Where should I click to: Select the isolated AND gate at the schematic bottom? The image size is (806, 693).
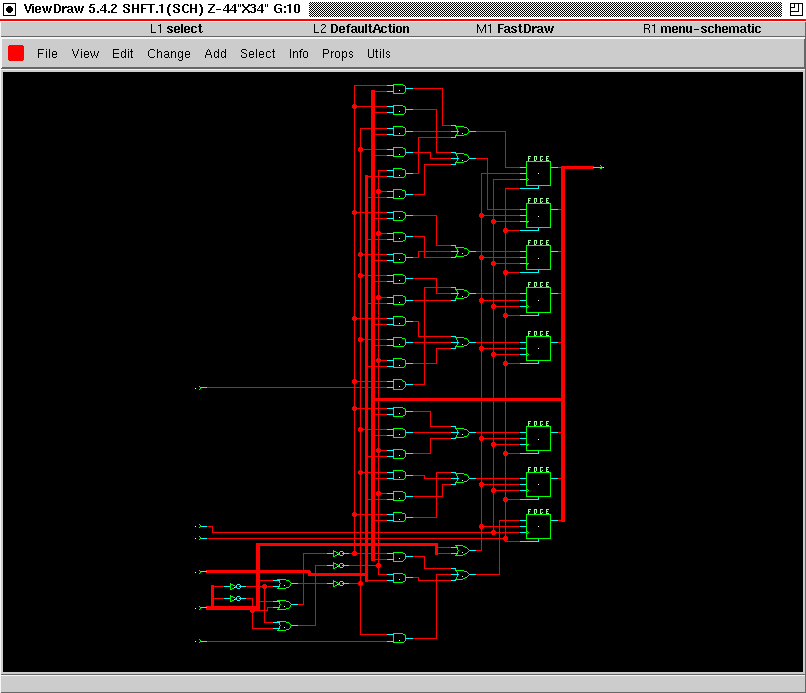399,638
